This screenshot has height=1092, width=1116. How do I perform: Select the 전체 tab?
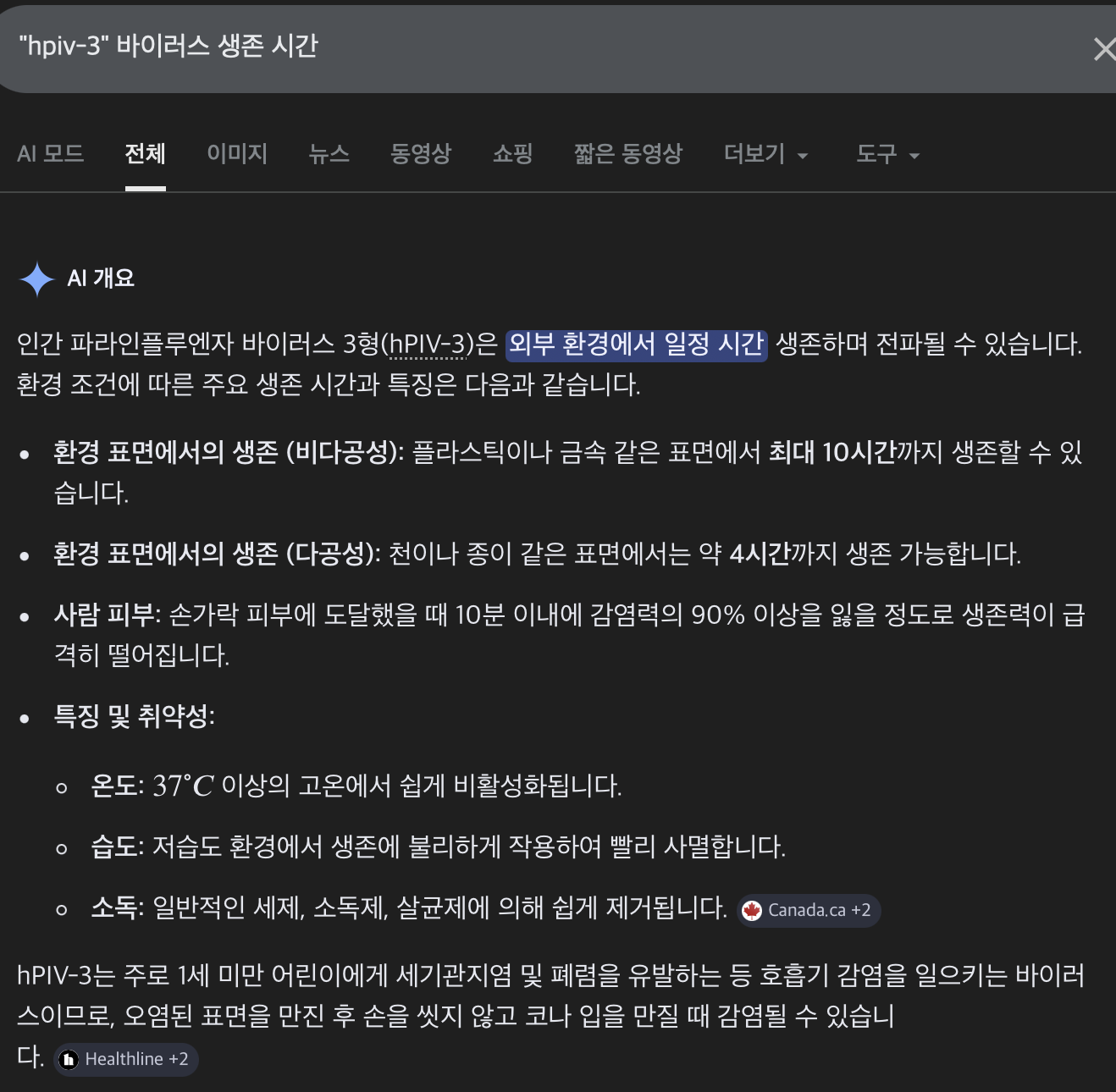[146, 154]
